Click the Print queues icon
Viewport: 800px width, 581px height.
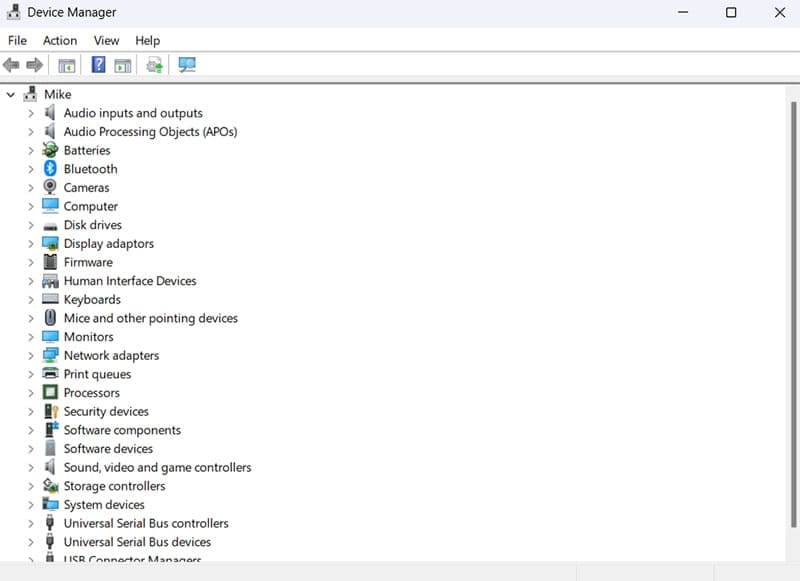tap(50, 374)
